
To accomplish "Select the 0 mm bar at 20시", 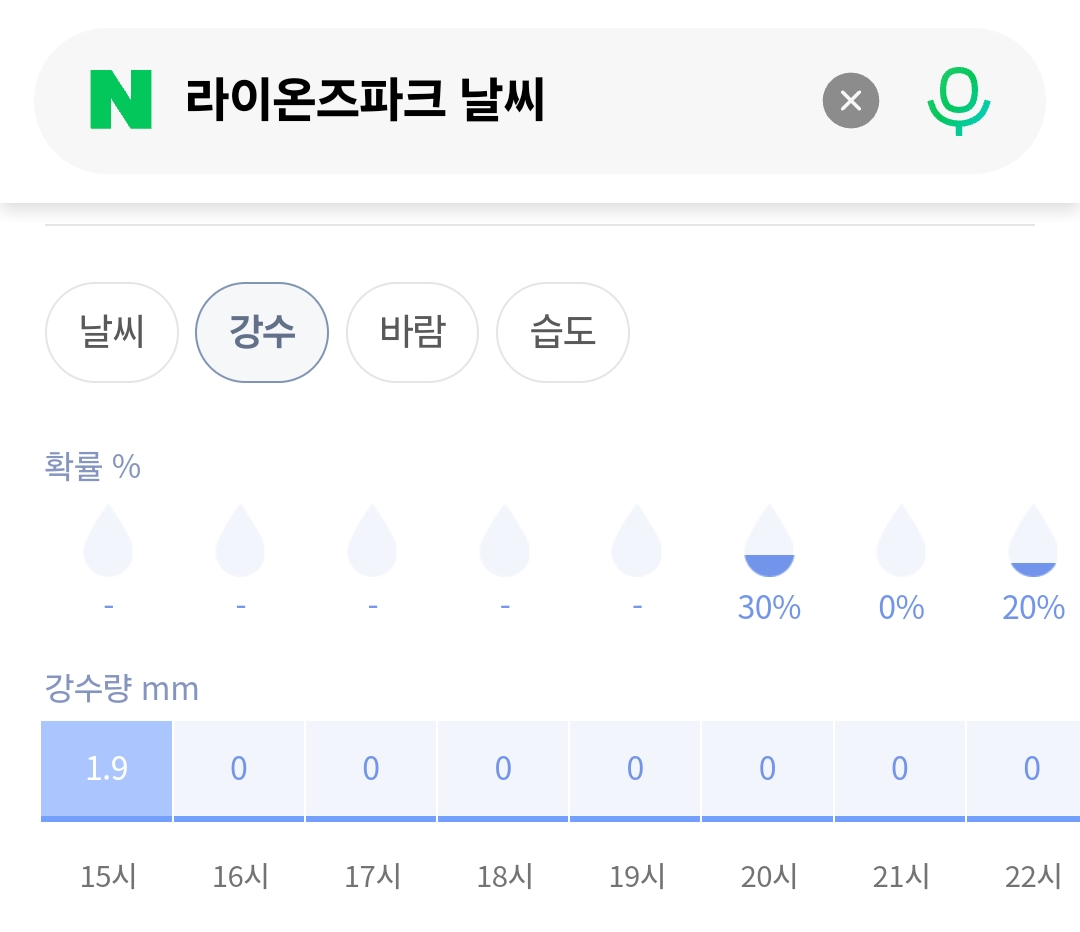I will pyautogui.click(x=767, y=772).
